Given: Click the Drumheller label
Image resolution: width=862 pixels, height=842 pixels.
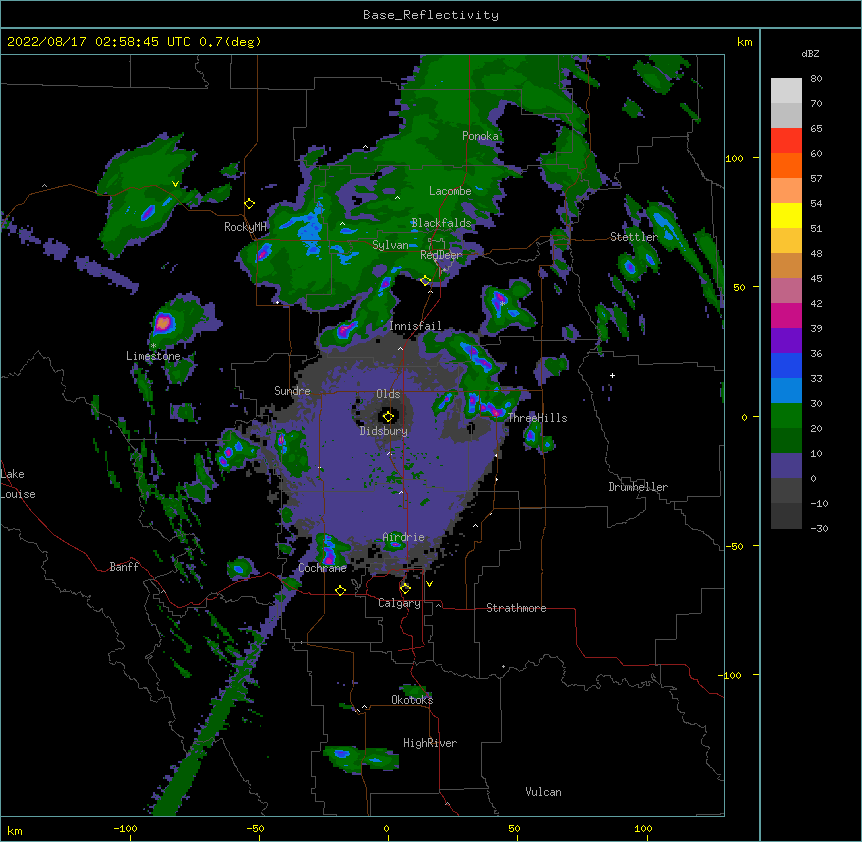Looking at the screenshot, I should [638, 487].
